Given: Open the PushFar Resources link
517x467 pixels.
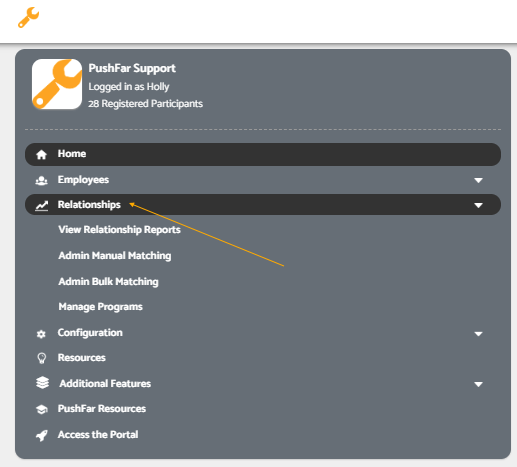Looking at the screenshot, I should 102,409.
